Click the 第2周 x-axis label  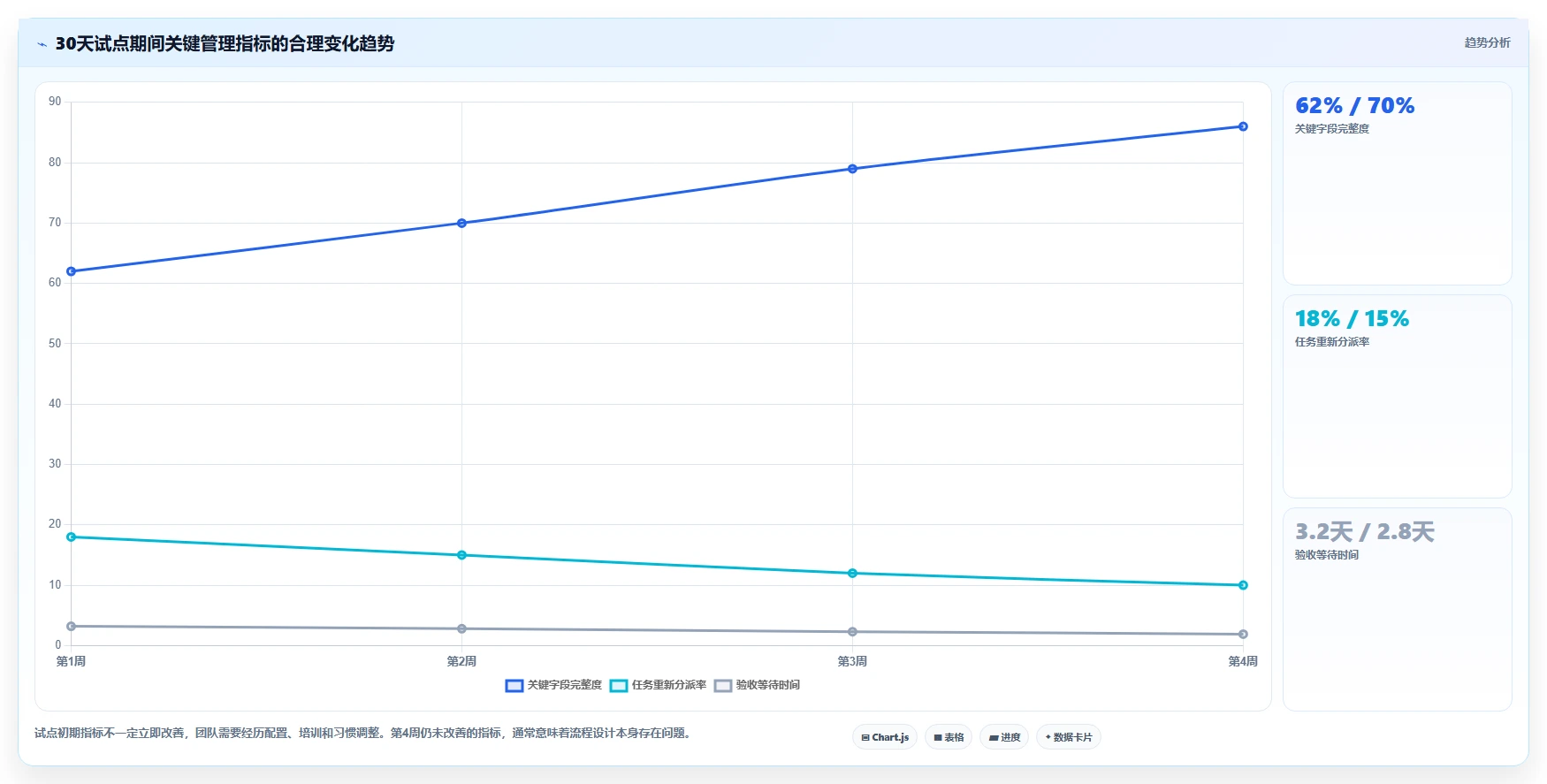(x=461, y=661)
